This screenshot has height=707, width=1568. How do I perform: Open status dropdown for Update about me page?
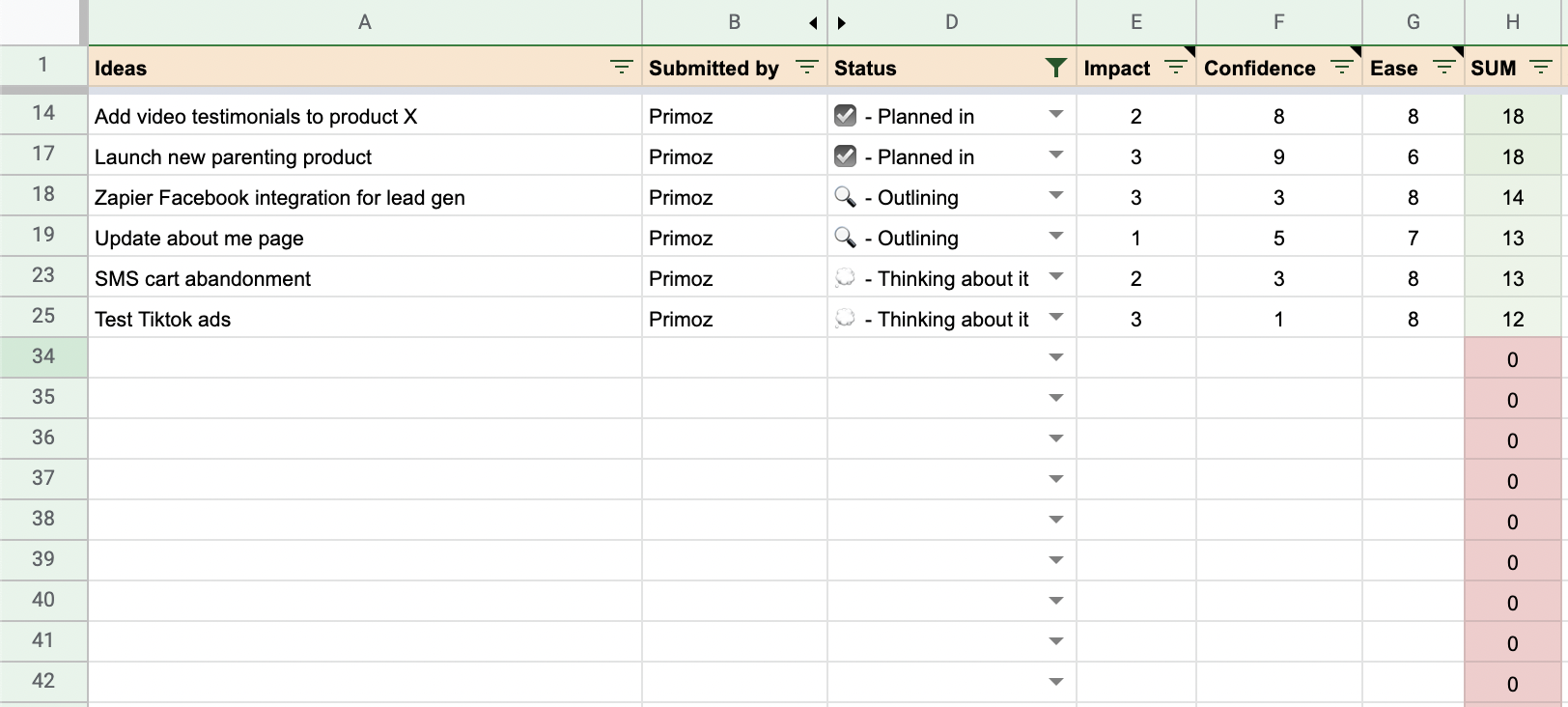point(1056,236)
